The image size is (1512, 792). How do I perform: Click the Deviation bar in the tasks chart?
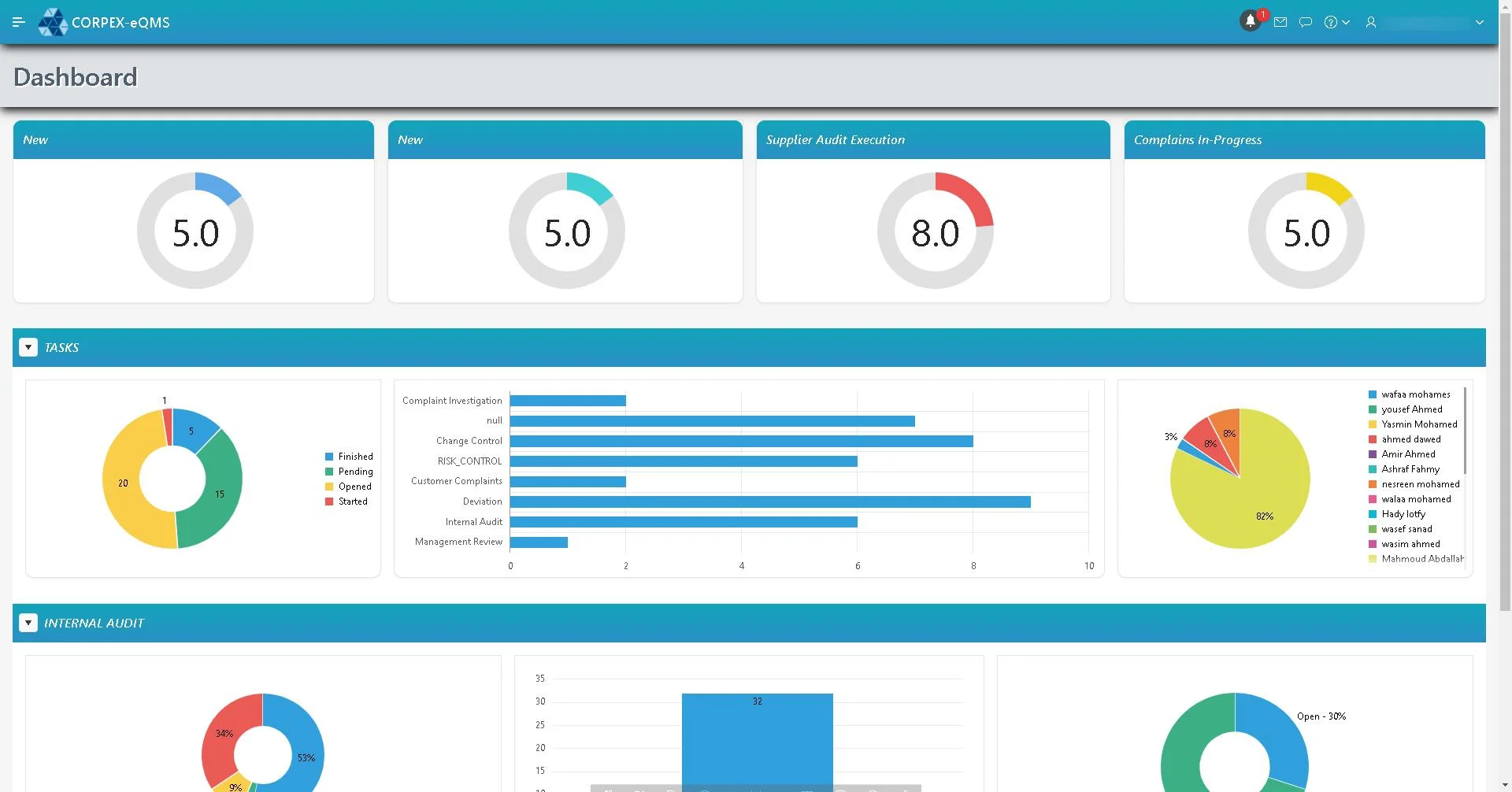click(768, 501)
